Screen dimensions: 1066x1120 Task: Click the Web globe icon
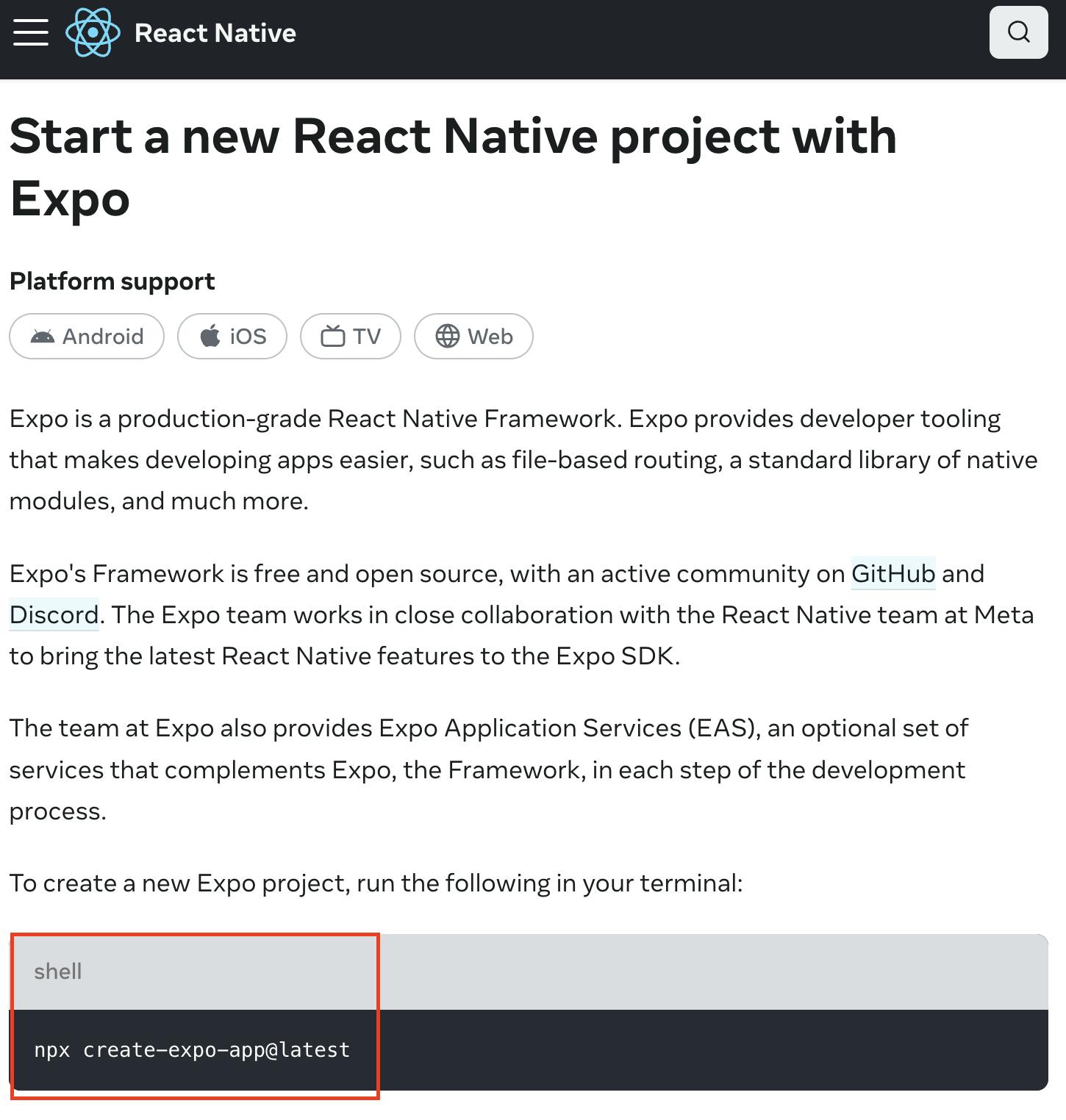pos(447,337)
